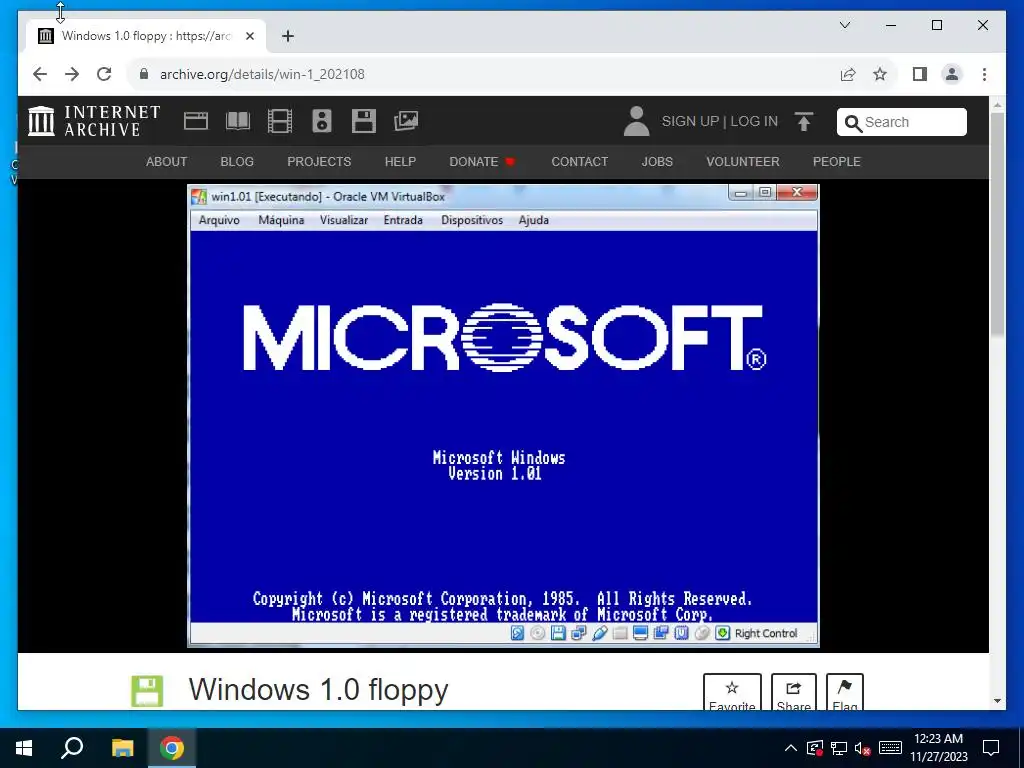Go forward in browser history

(x=72, y=74)
